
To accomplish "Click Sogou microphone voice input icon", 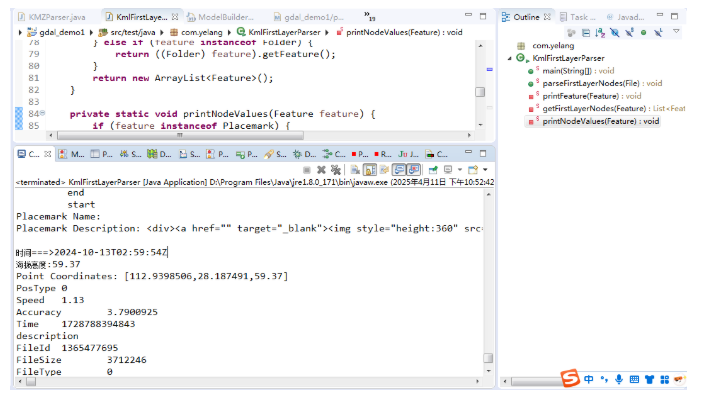I will point(619,379).
